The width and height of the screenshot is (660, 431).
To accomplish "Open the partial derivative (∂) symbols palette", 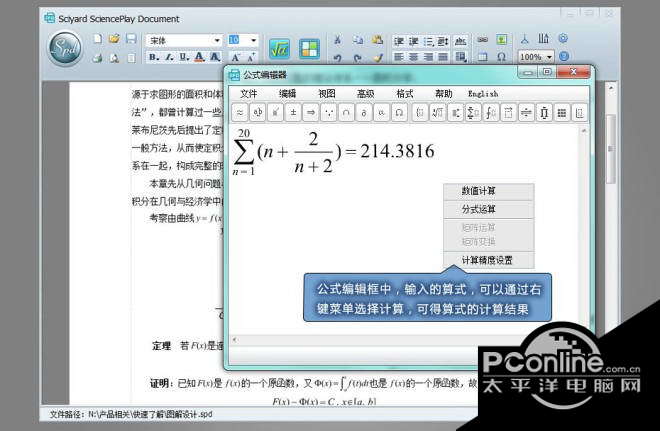I will tap(364, 113).
